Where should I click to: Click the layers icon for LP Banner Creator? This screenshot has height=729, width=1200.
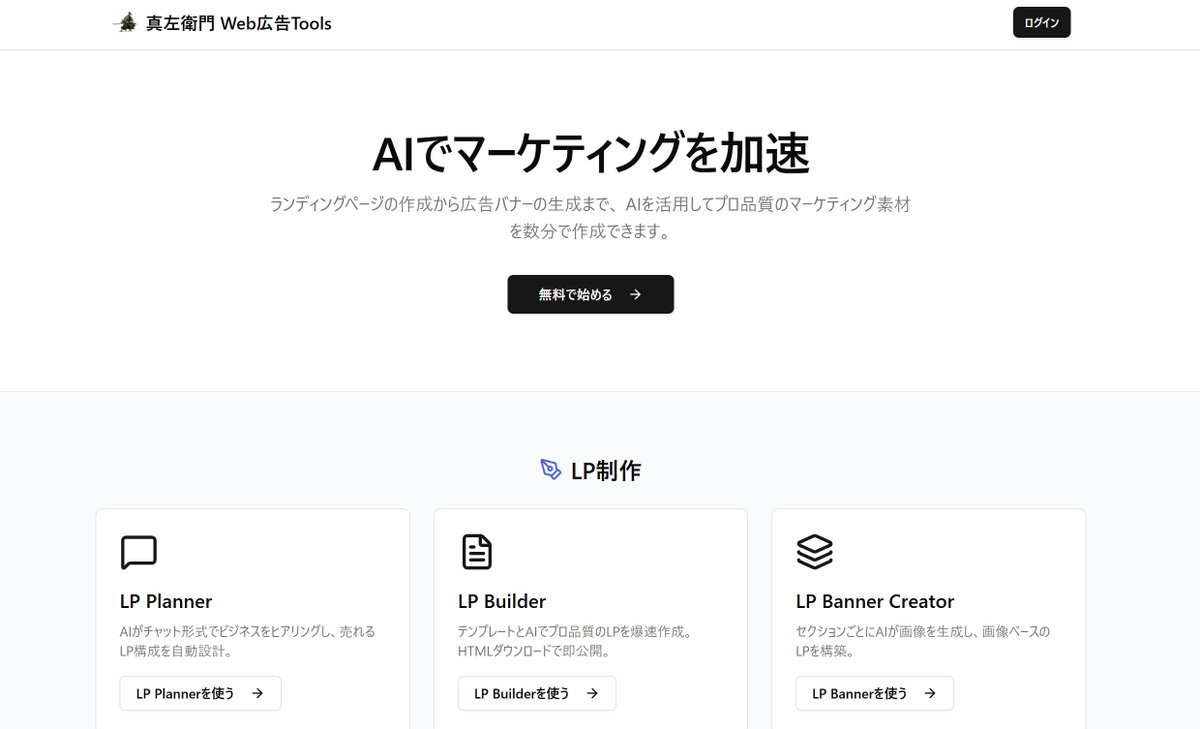[814, 552]
